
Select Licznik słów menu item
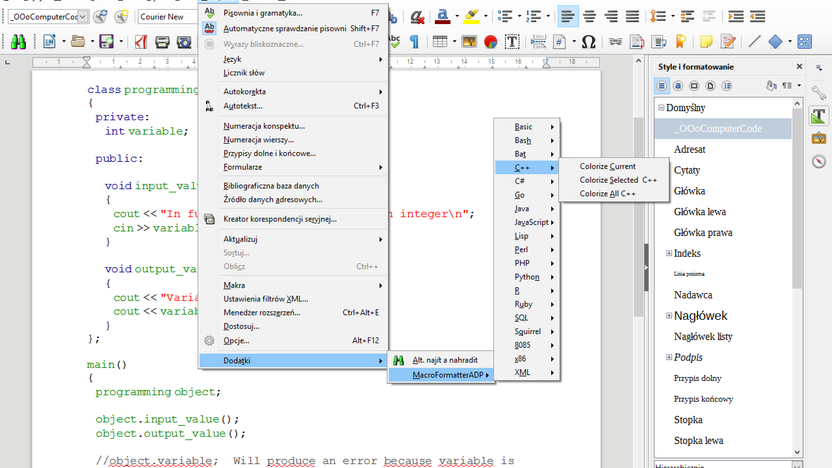point(293,73)
